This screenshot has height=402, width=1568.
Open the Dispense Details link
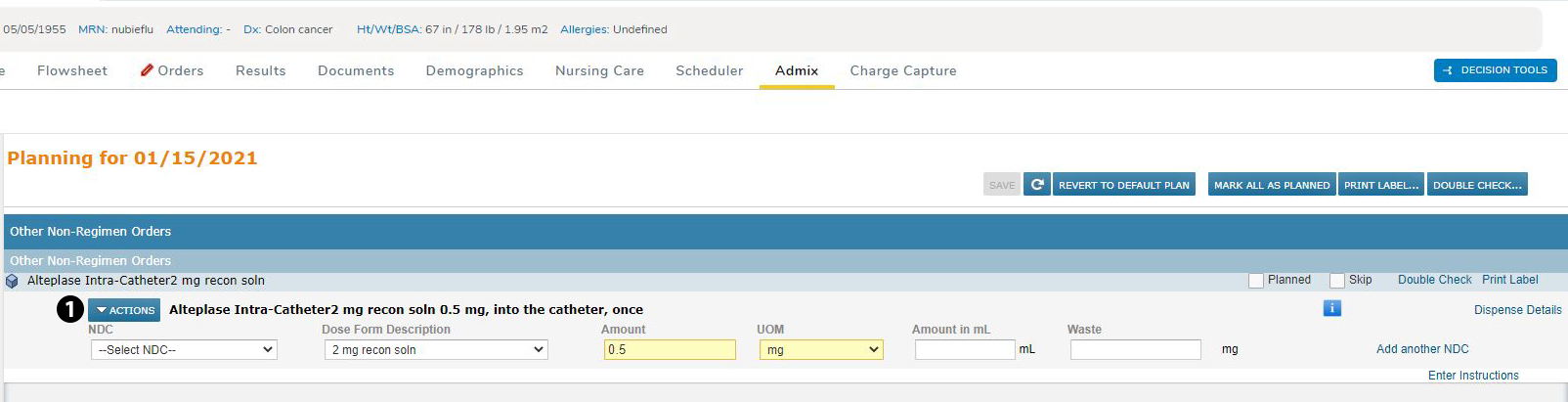click(x=1517, y=310)
